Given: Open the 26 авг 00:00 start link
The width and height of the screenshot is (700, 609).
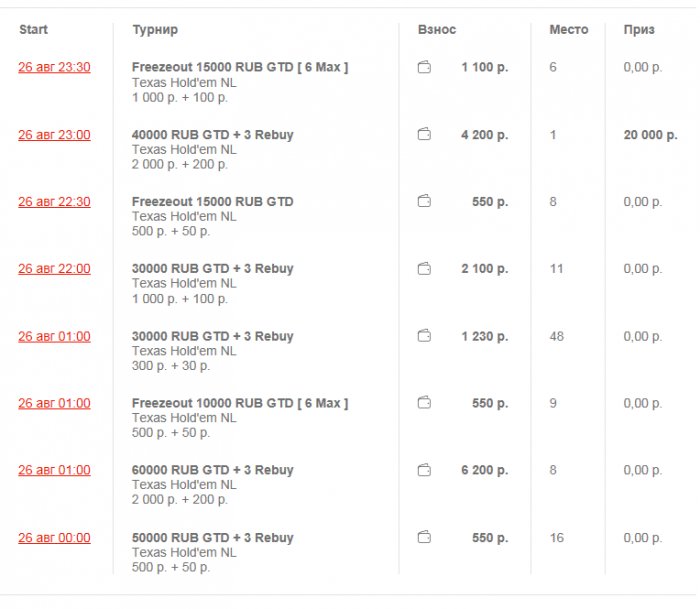Looking at the screenshot, I should pos(54,538).
